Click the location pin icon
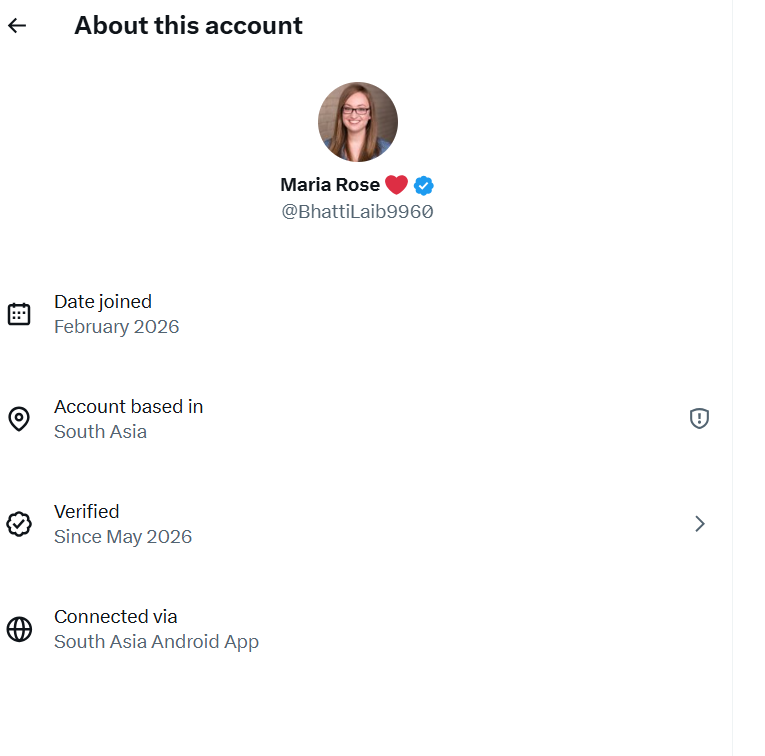The width and height of the screenshot is (765, 756). coord(19,418)
